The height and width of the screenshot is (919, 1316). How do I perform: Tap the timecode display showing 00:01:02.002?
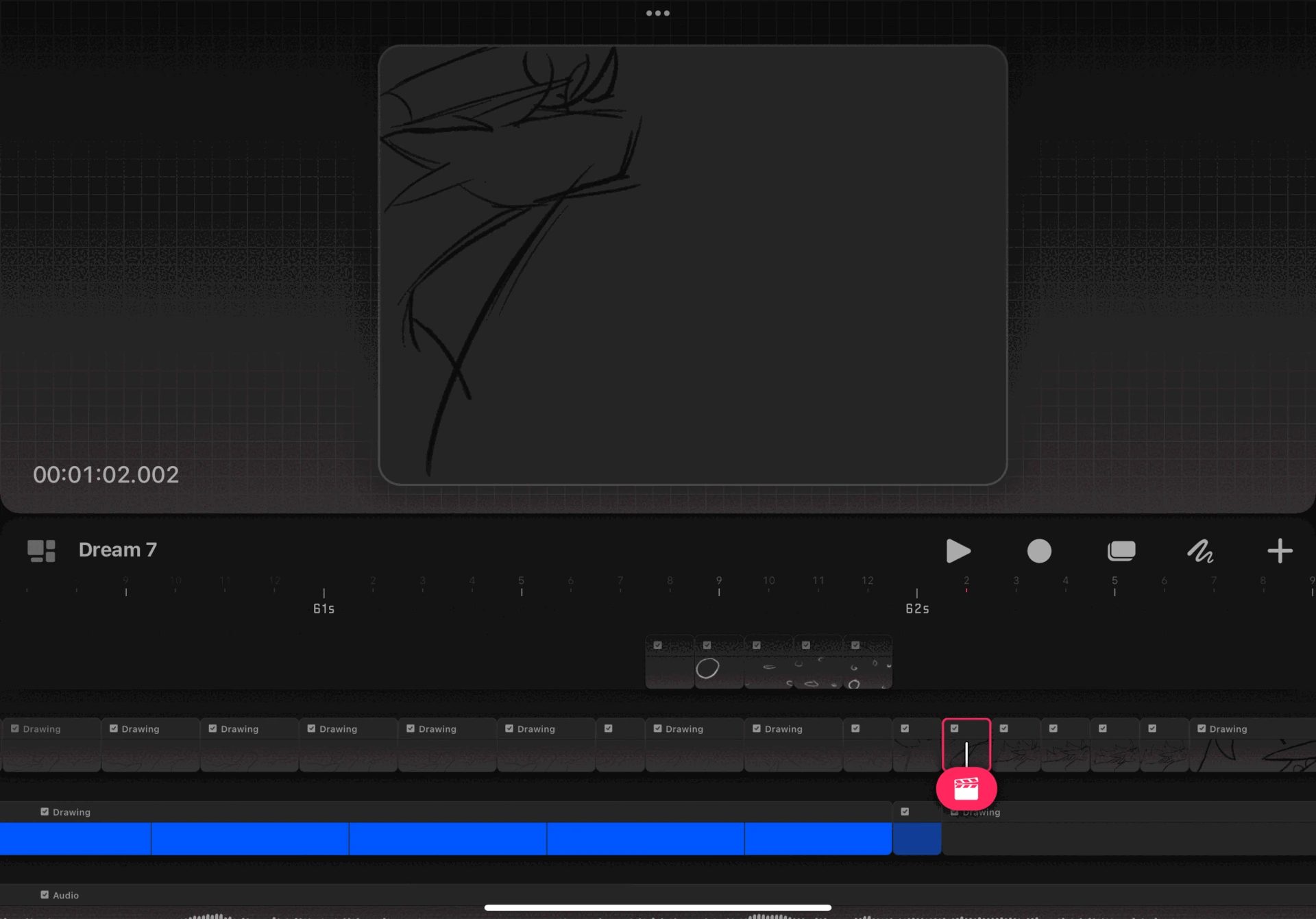106,474
